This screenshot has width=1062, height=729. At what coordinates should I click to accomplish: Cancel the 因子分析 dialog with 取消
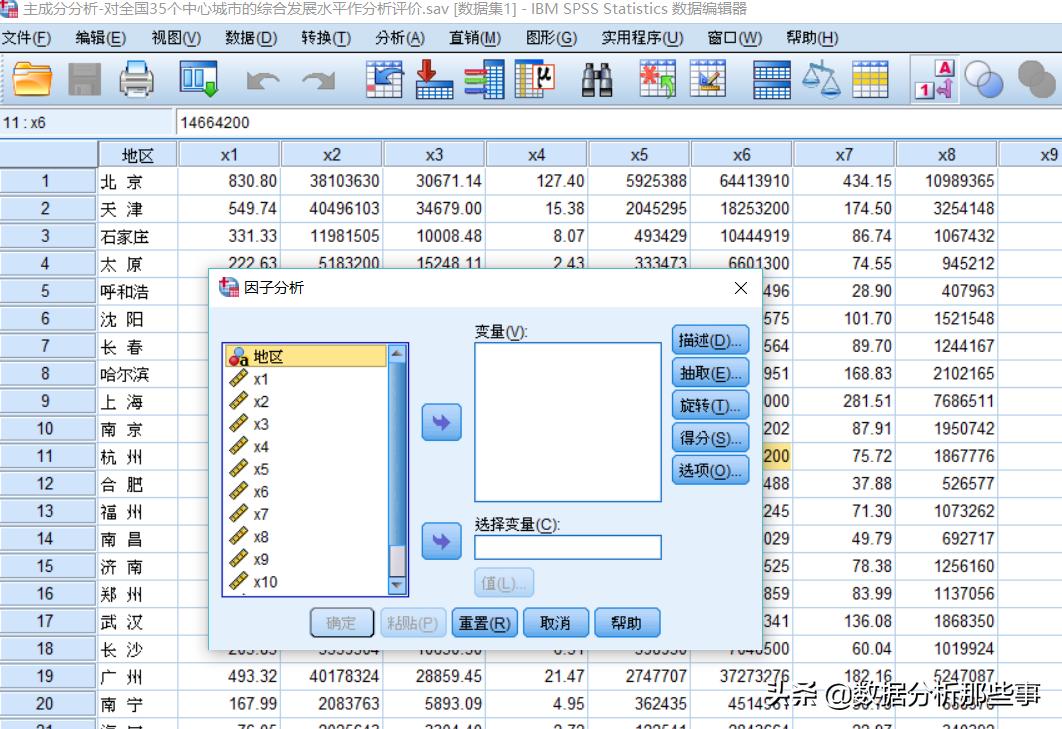(555, 622)
